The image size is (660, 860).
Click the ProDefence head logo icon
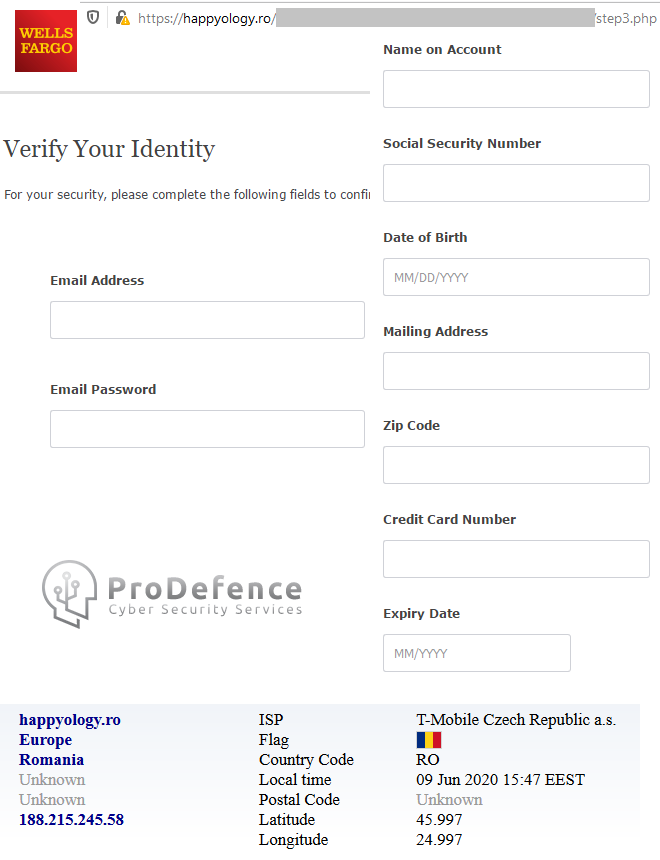[x=70, y=593]
